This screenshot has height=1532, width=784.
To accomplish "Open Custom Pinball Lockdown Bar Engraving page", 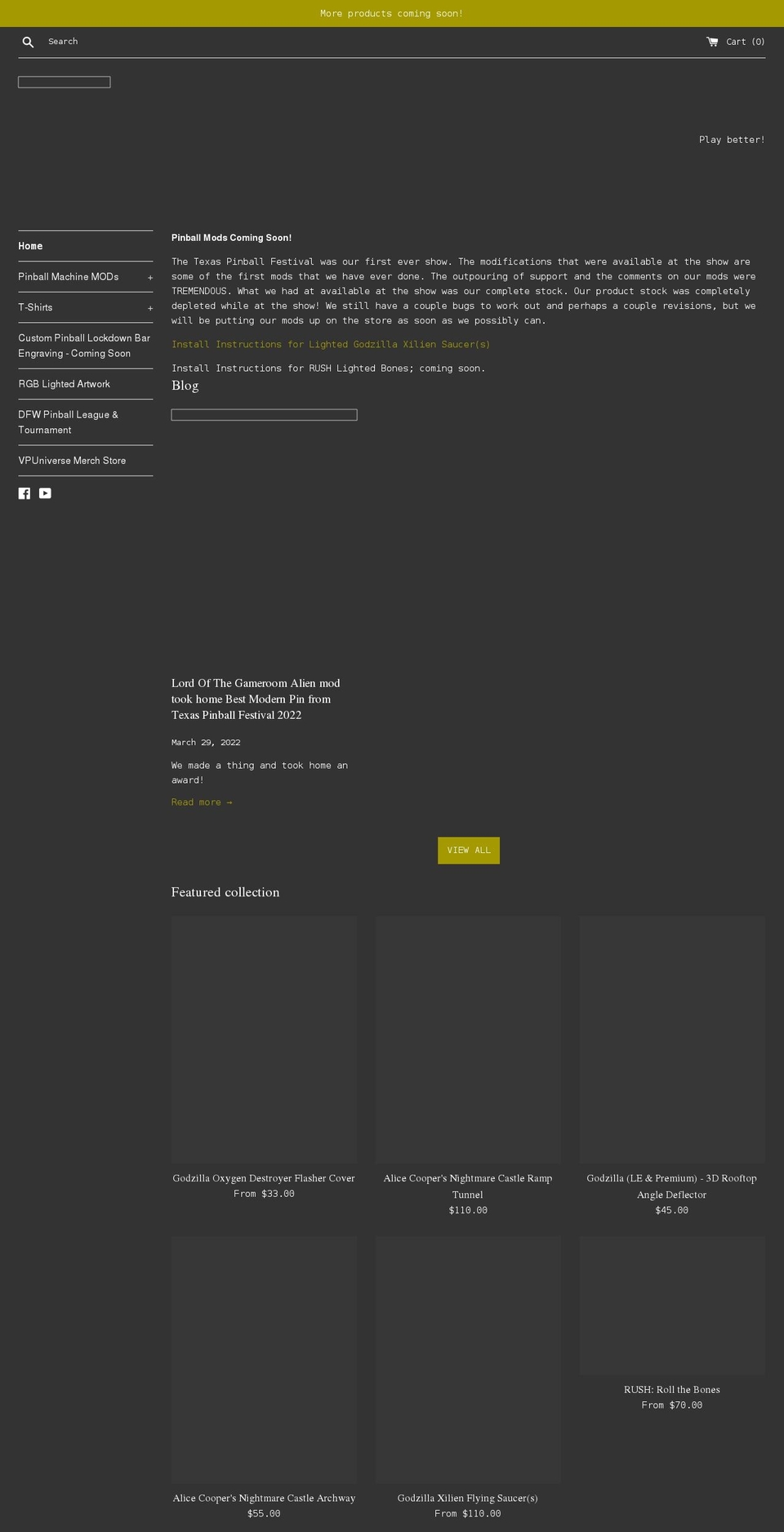I will pos(85,346).
